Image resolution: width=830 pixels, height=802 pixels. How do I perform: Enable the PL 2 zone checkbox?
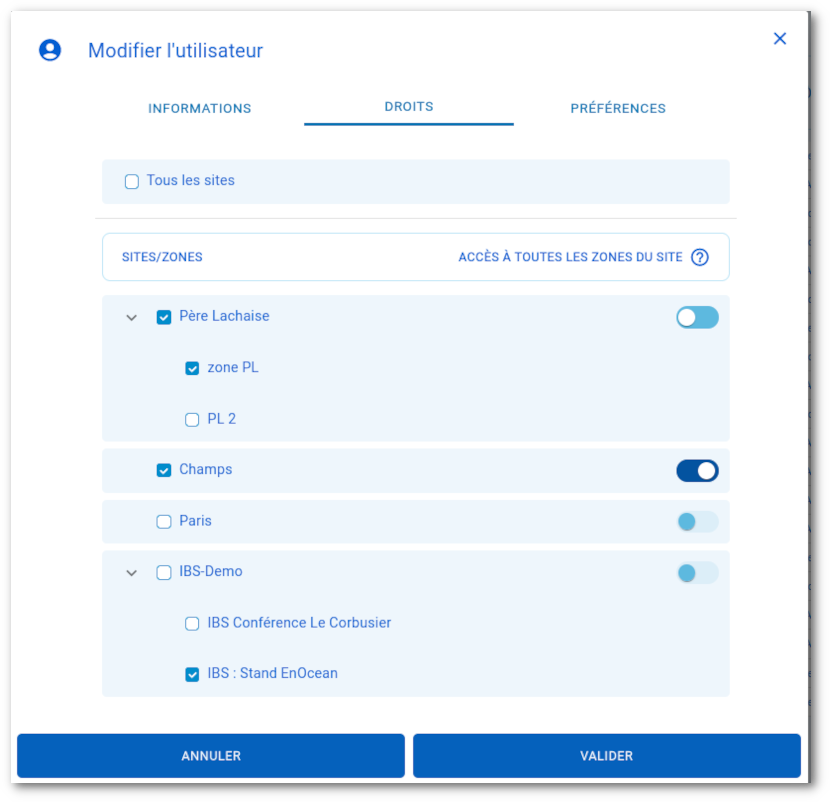[x=192, y=420]
